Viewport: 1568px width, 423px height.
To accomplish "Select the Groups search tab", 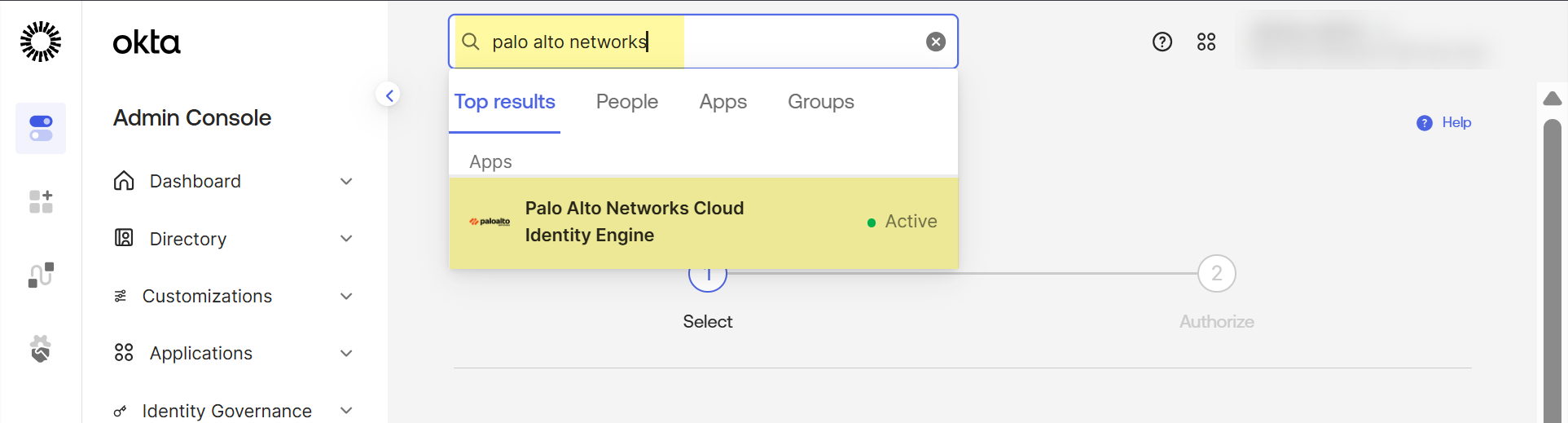I will (820, 102).
